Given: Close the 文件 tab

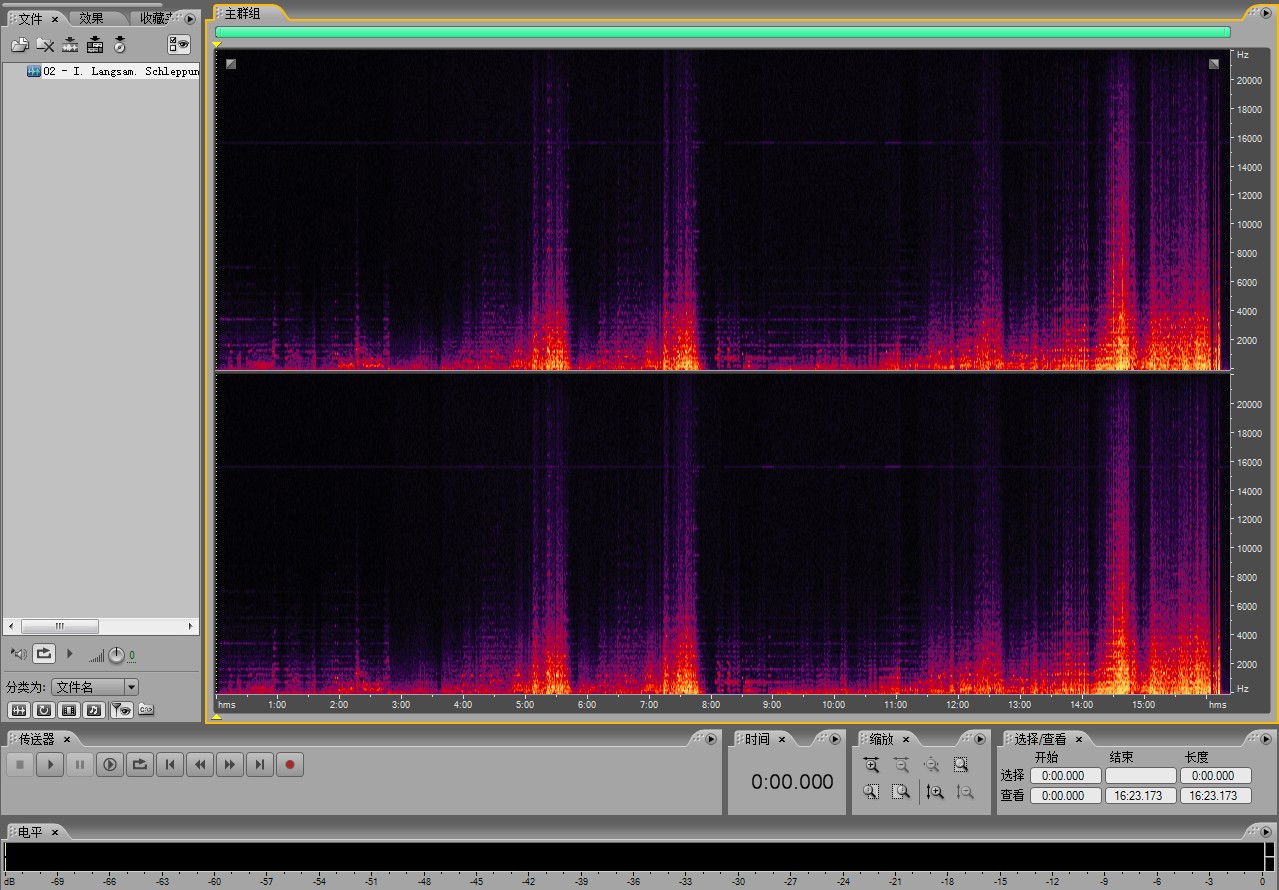Looking at the screenshot, I should (x=55, y=19).
